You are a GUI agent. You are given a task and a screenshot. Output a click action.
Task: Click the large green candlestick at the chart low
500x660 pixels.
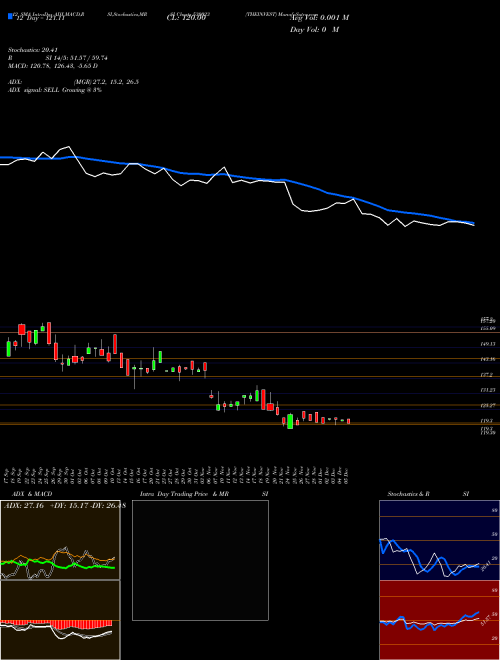coord(290,421)
